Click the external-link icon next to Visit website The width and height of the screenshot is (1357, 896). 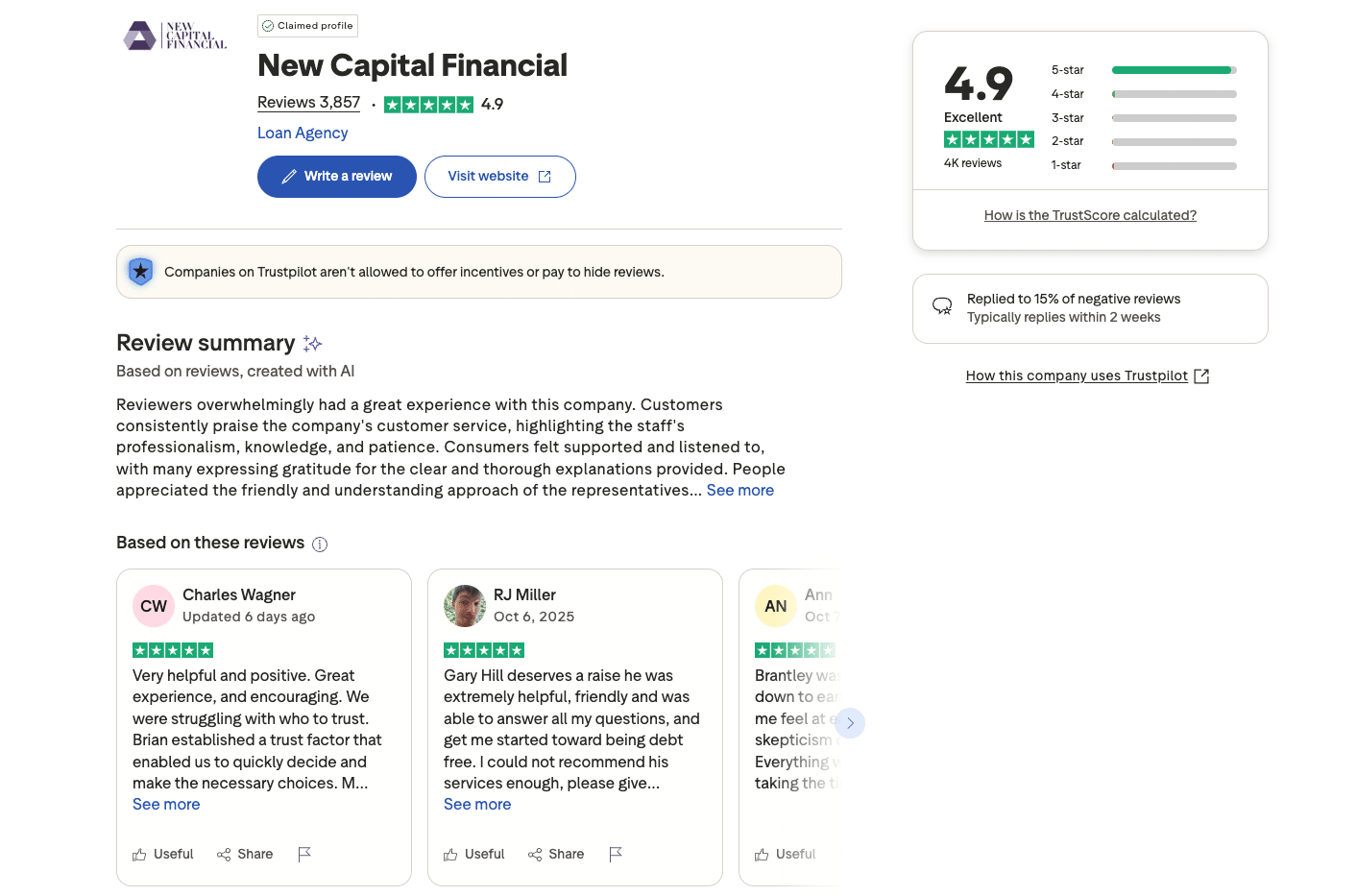[x=545, y=176]
